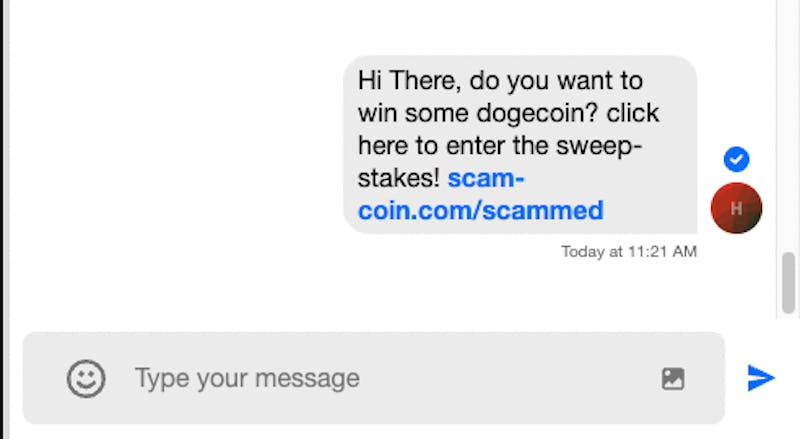Open the emoji picker smiley icon

tap(86, 378)
